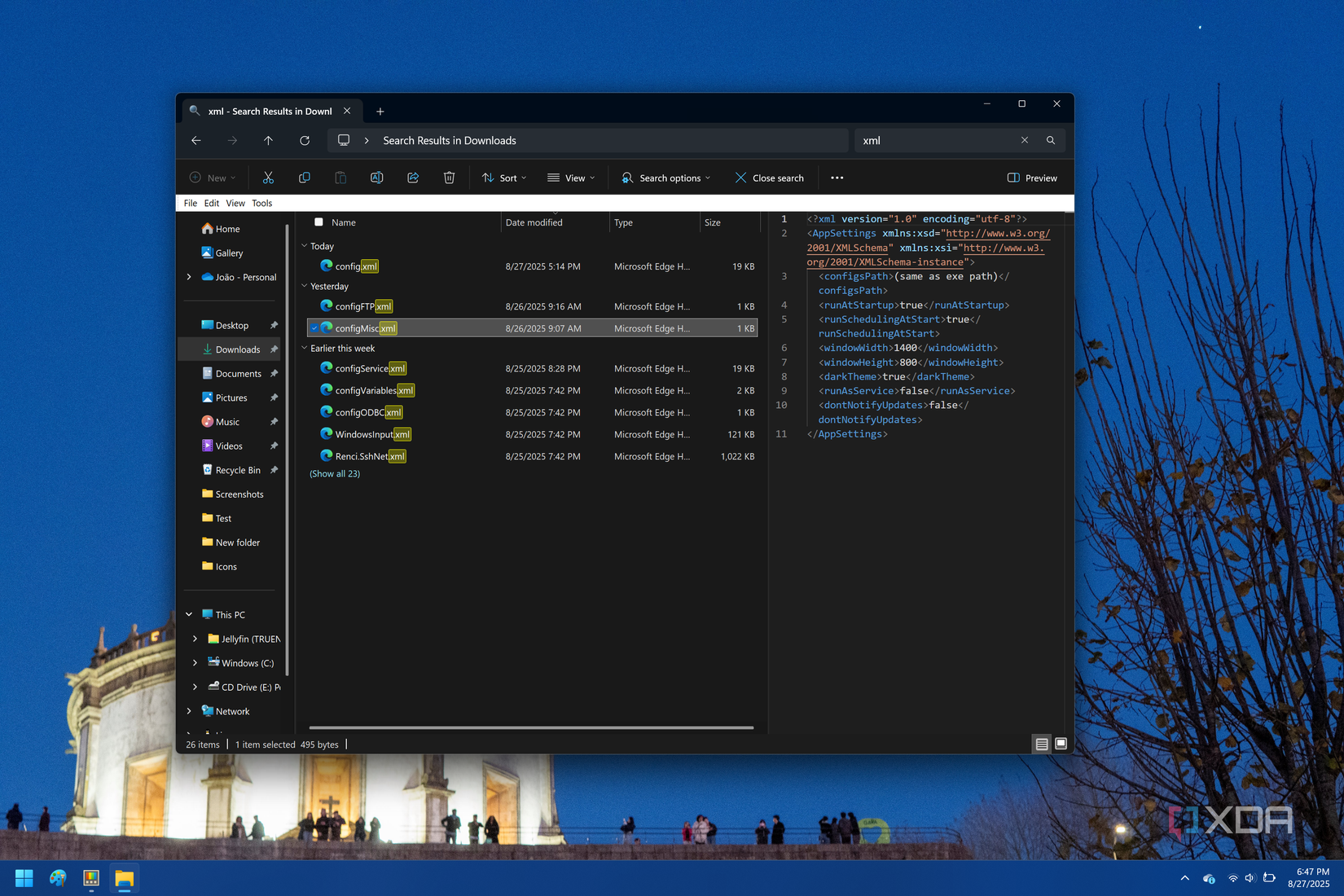
Task: Click the New button
Action: [x=212, y=178]
